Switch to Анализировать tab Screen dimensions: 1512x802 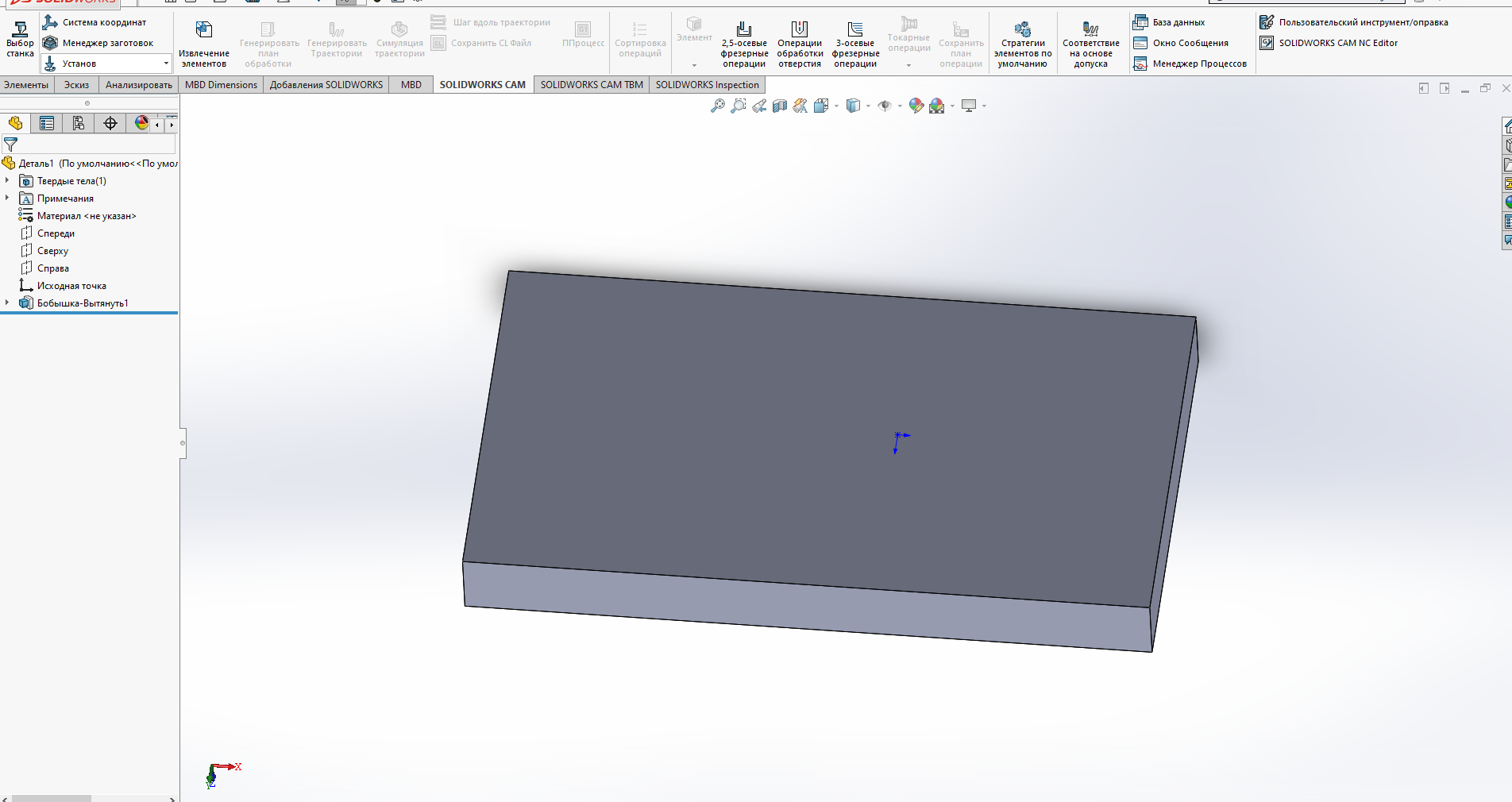point(139,85)
